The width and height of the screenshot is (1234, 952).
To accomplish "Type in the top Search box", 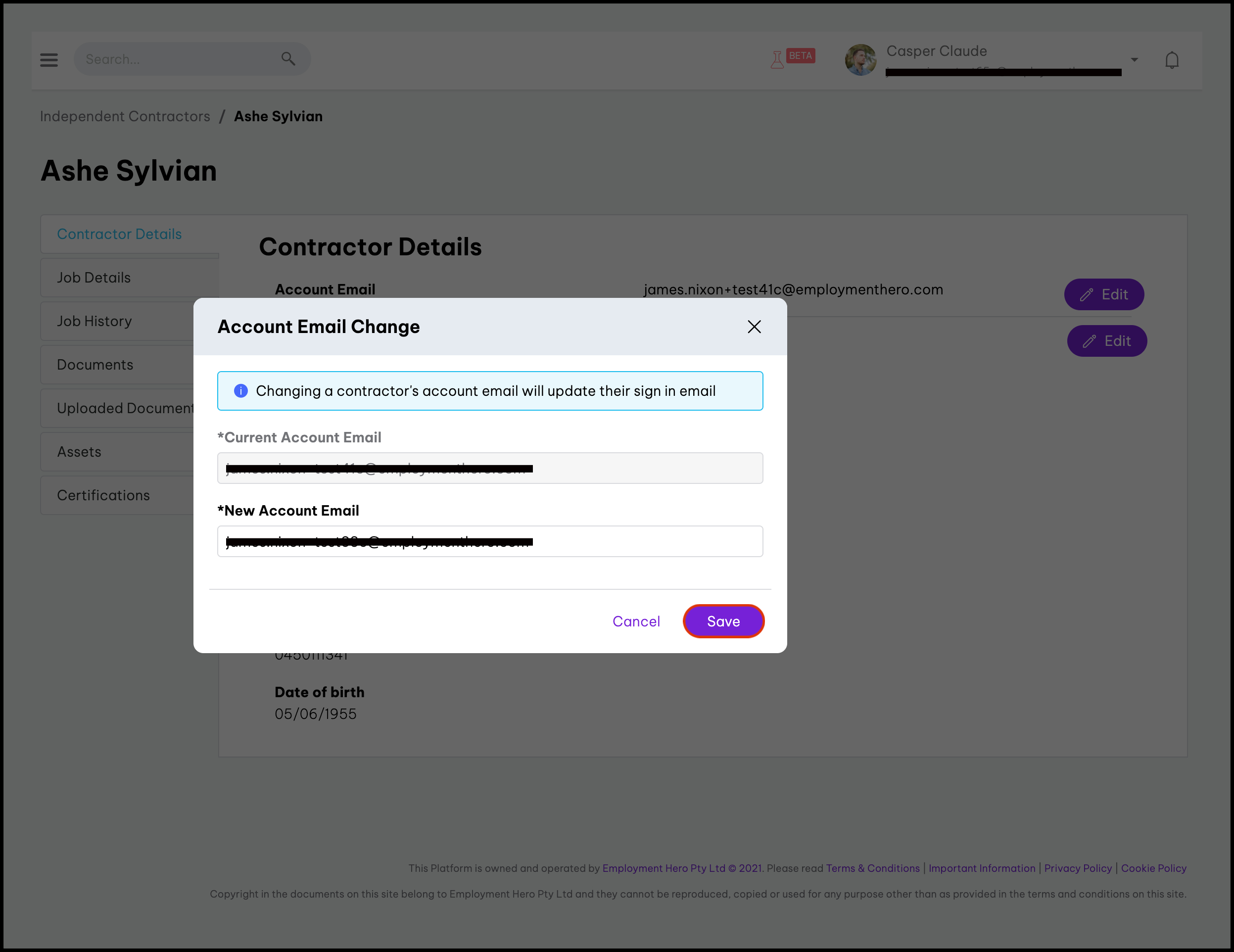I will (181, 59).
